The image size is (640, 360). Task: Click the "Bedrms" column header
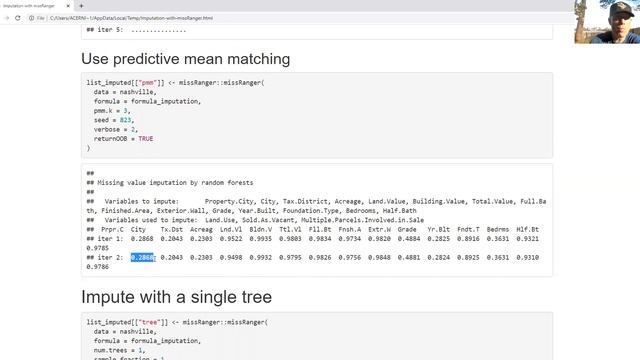pyautogui.click(x=498, y=229)
